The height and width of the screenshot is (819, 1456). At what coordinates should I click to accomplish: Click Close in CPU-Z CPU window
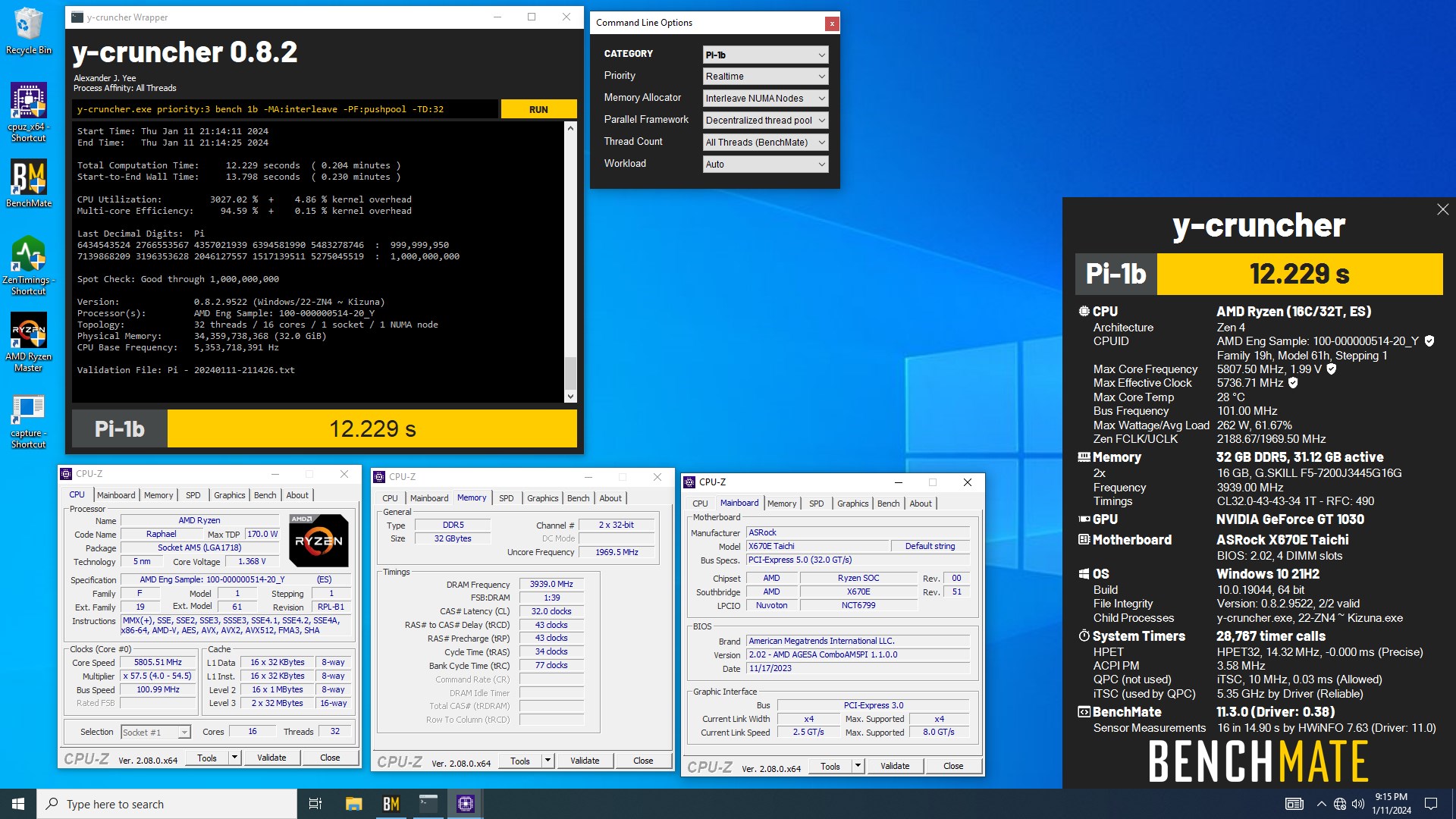click(x=330, y=758)
